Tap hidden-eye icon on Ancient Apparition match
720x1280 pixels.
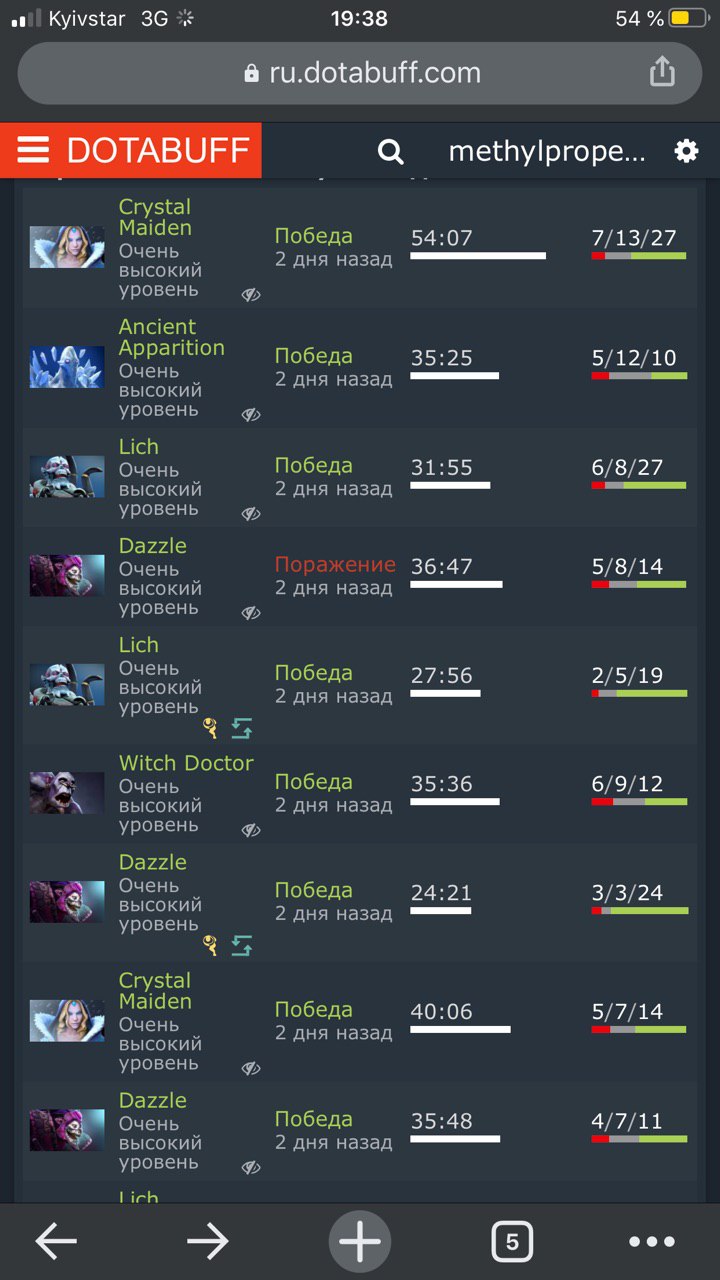click(x=251, y=414)
